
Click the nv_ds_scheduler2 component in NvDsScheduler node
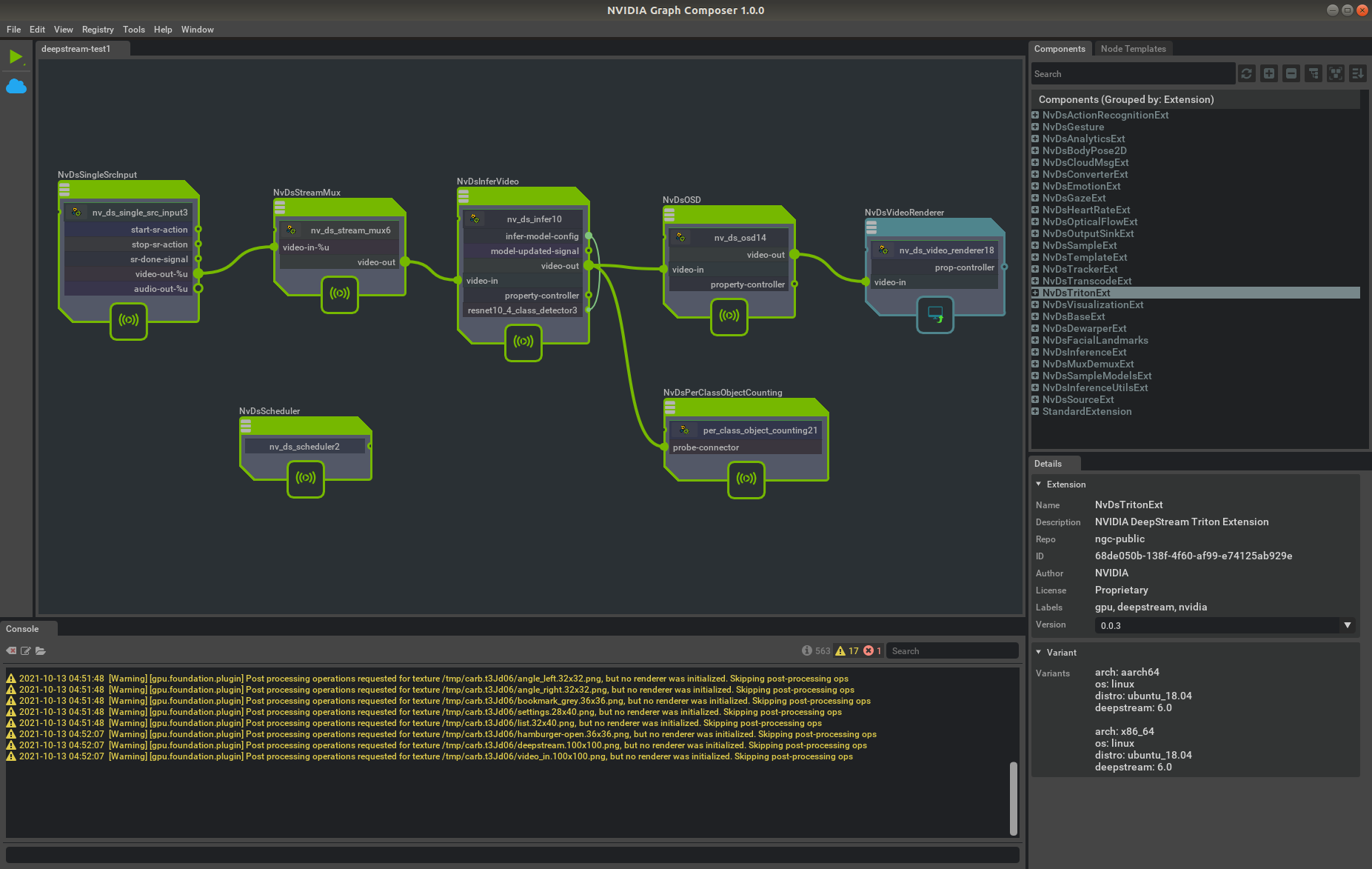tap(304, 446)
